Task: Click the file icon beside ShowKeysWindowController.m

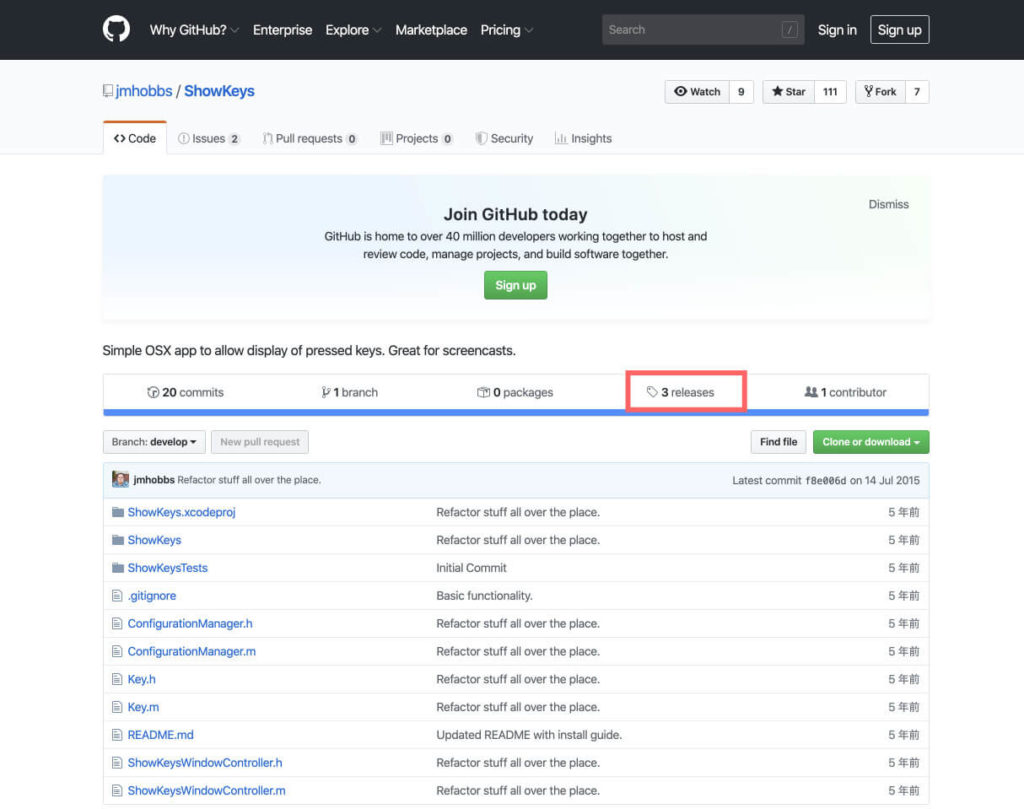Action: [117, 790]
